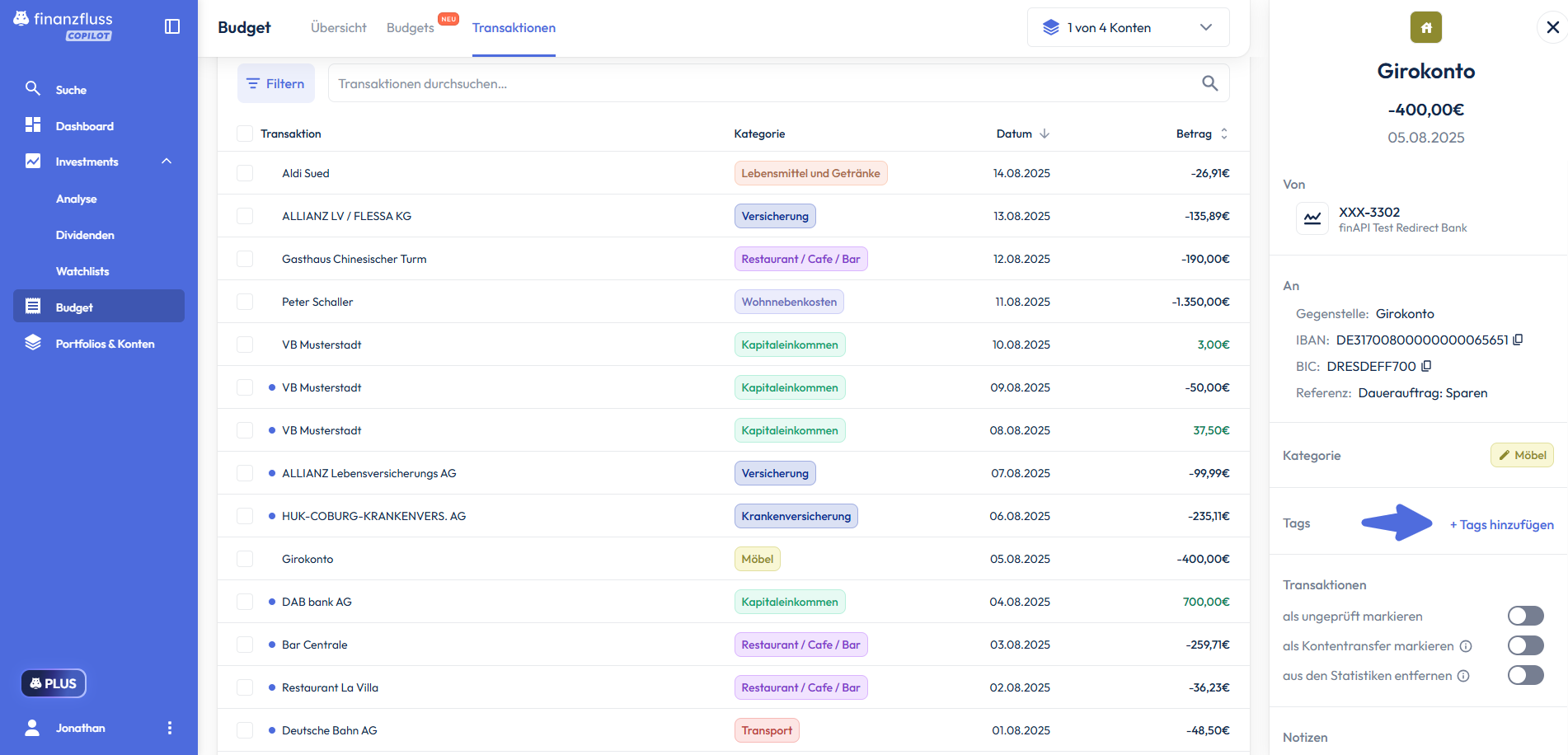Open the '1 von 4 Konten' dropdown
1568x755 pixels.
1128,27
